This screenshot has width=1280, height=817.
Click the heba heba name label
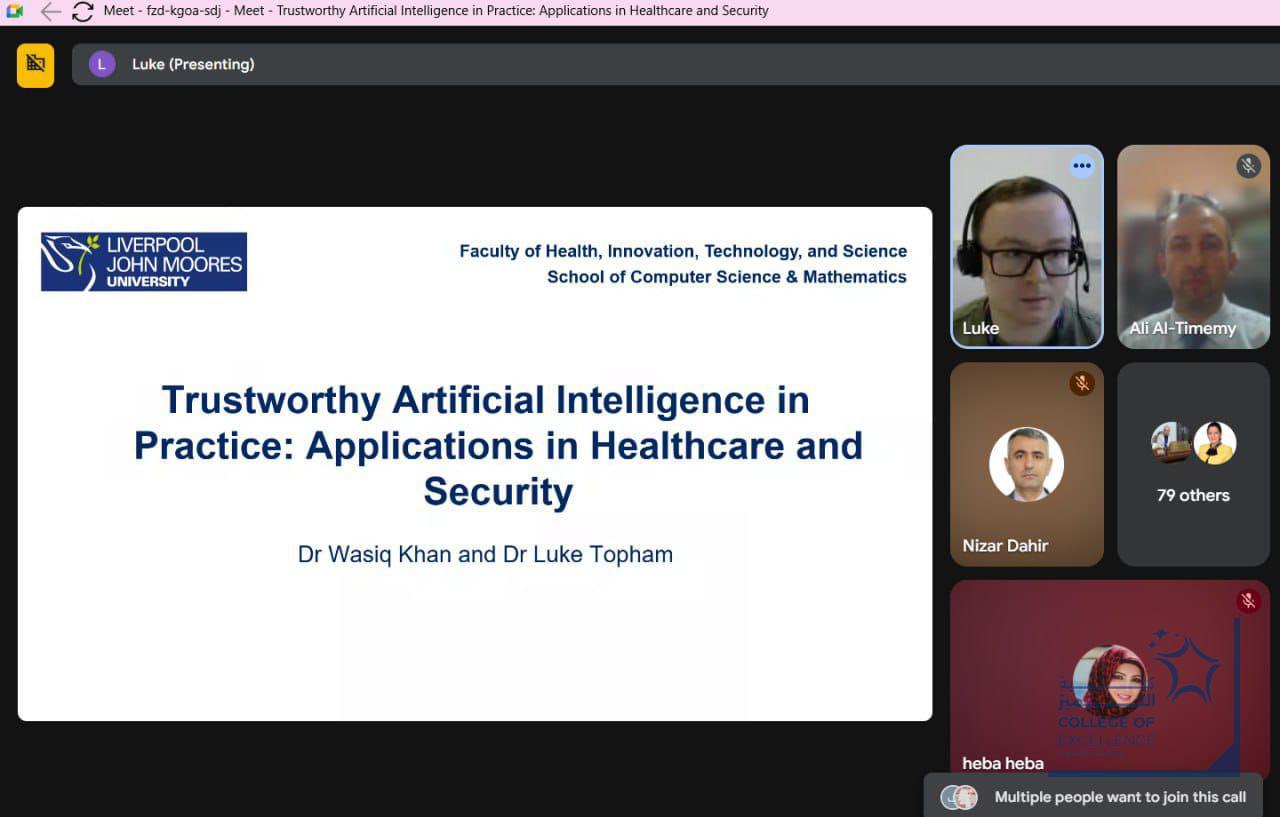[x=1003, y=763]
